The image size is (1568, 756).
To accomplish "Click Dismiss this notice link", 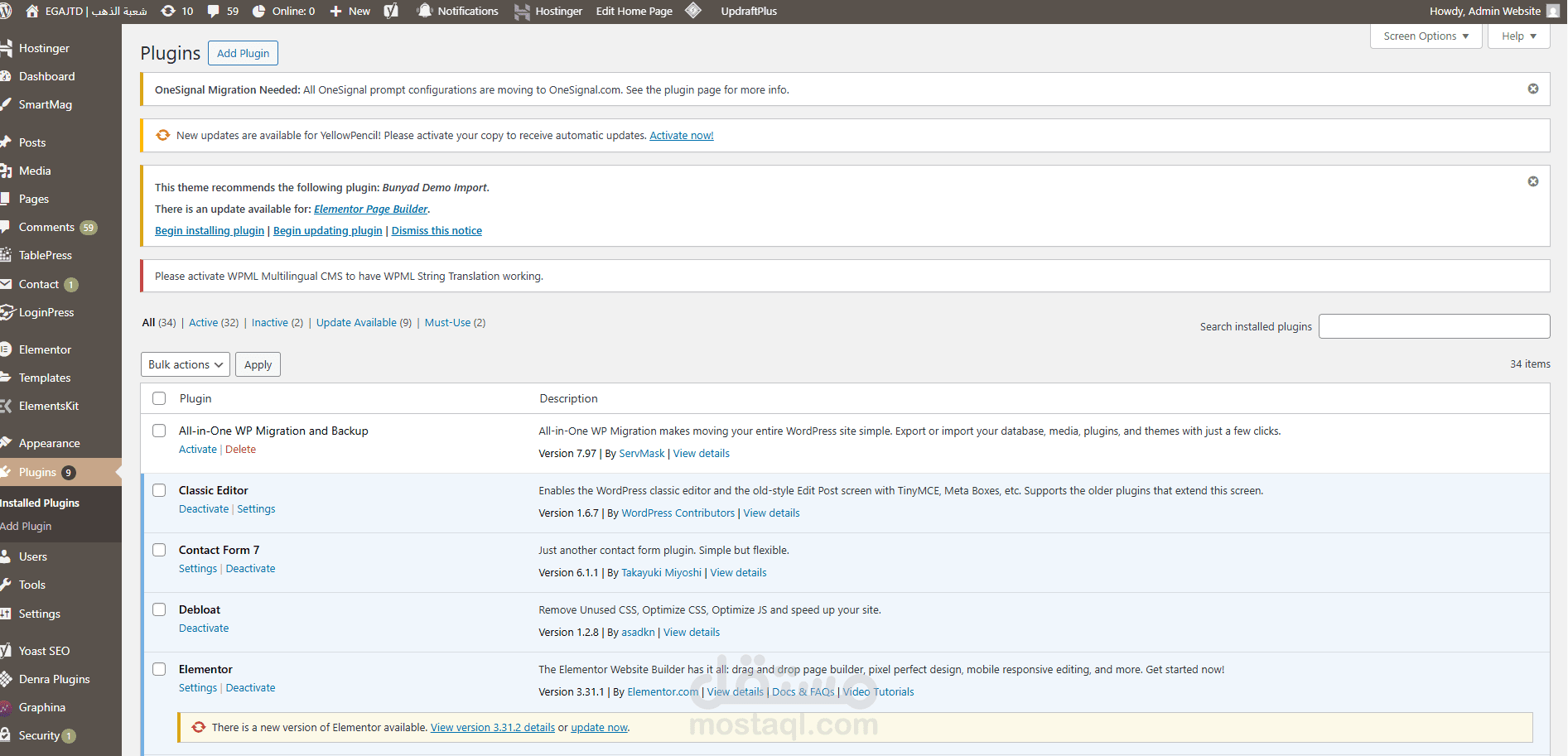I will (437, 231).
